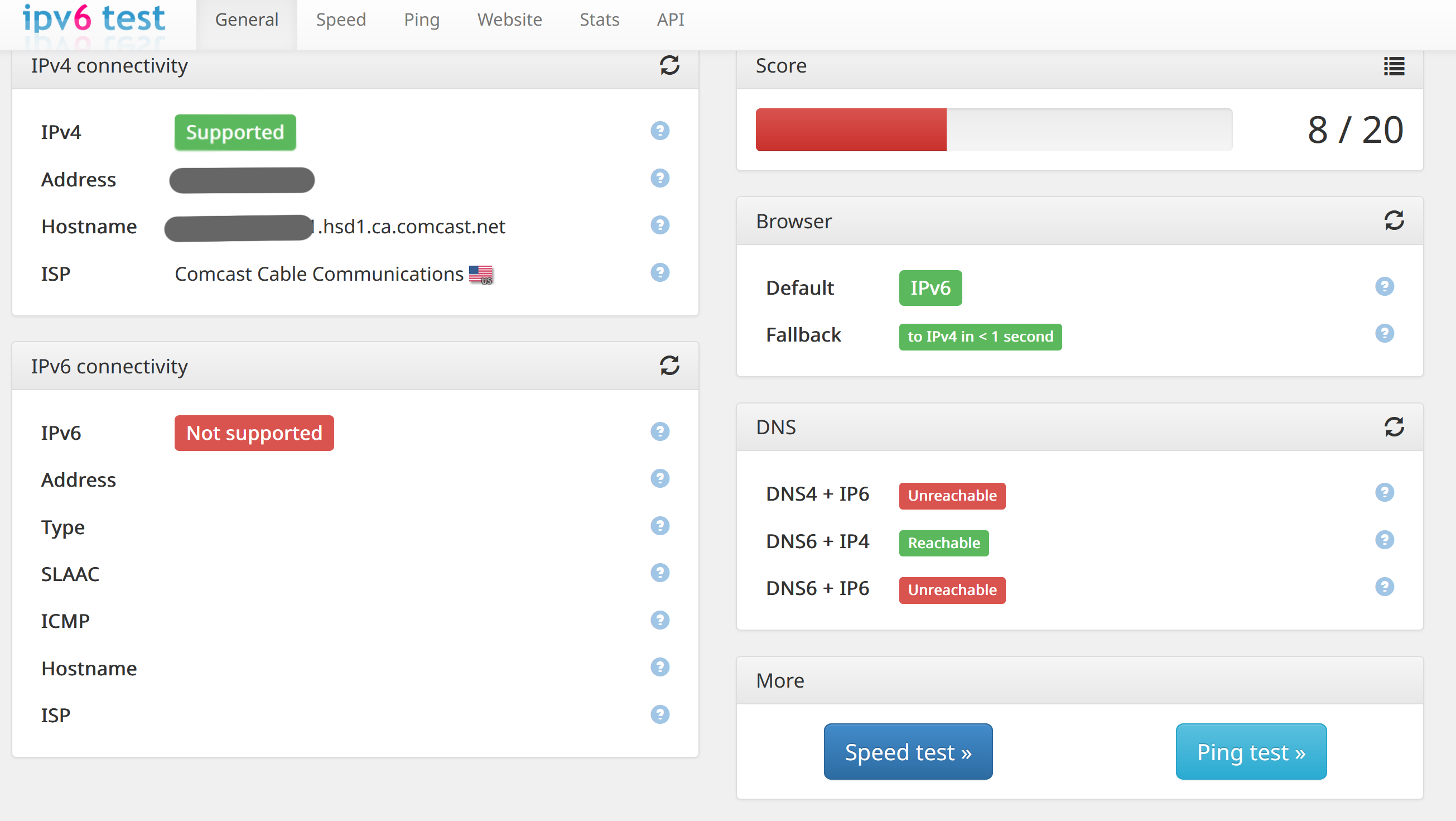Screen dimensions: 1456x821
Task: Open help for Browser Fallback row
Action: [1384, 334]
